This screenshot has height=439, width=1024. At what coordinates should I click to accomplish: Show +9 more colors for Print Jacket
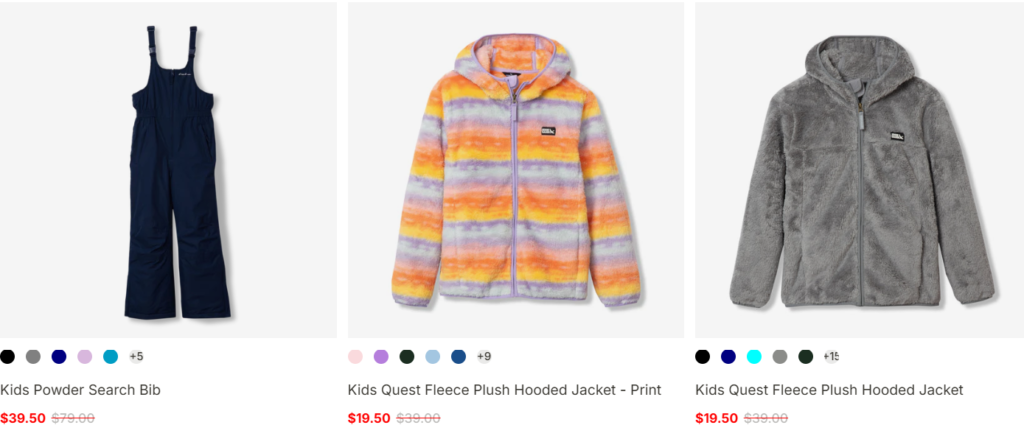[484, 357]
